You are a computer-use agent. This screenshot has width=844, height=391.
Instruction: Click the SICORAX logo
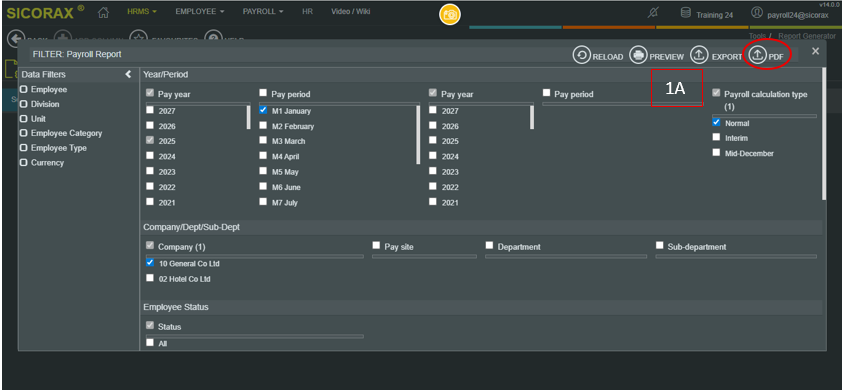tap(45, 13)
